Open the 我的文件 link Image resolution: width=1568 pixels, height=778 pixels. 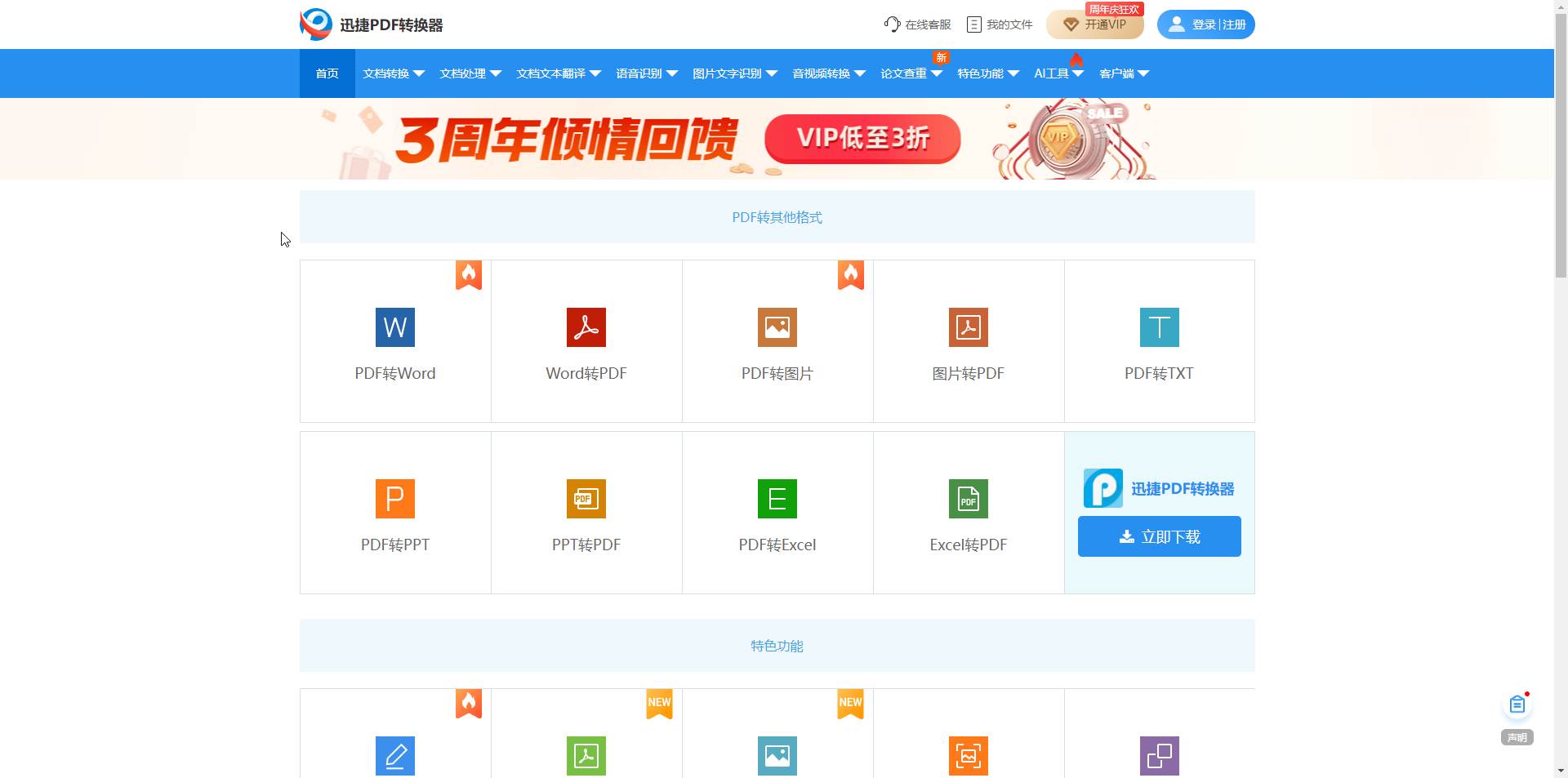(x=1000, y=24)
